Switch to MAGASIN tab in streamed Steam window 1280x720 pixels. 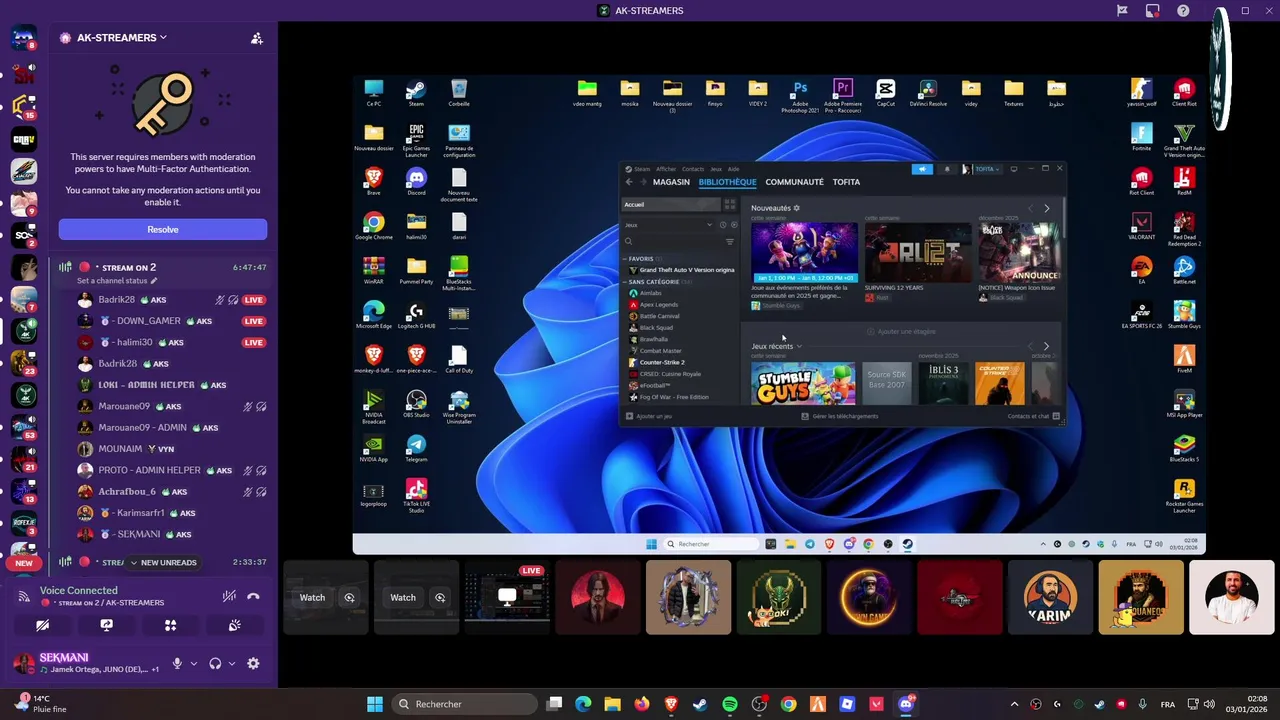(671, 182)
